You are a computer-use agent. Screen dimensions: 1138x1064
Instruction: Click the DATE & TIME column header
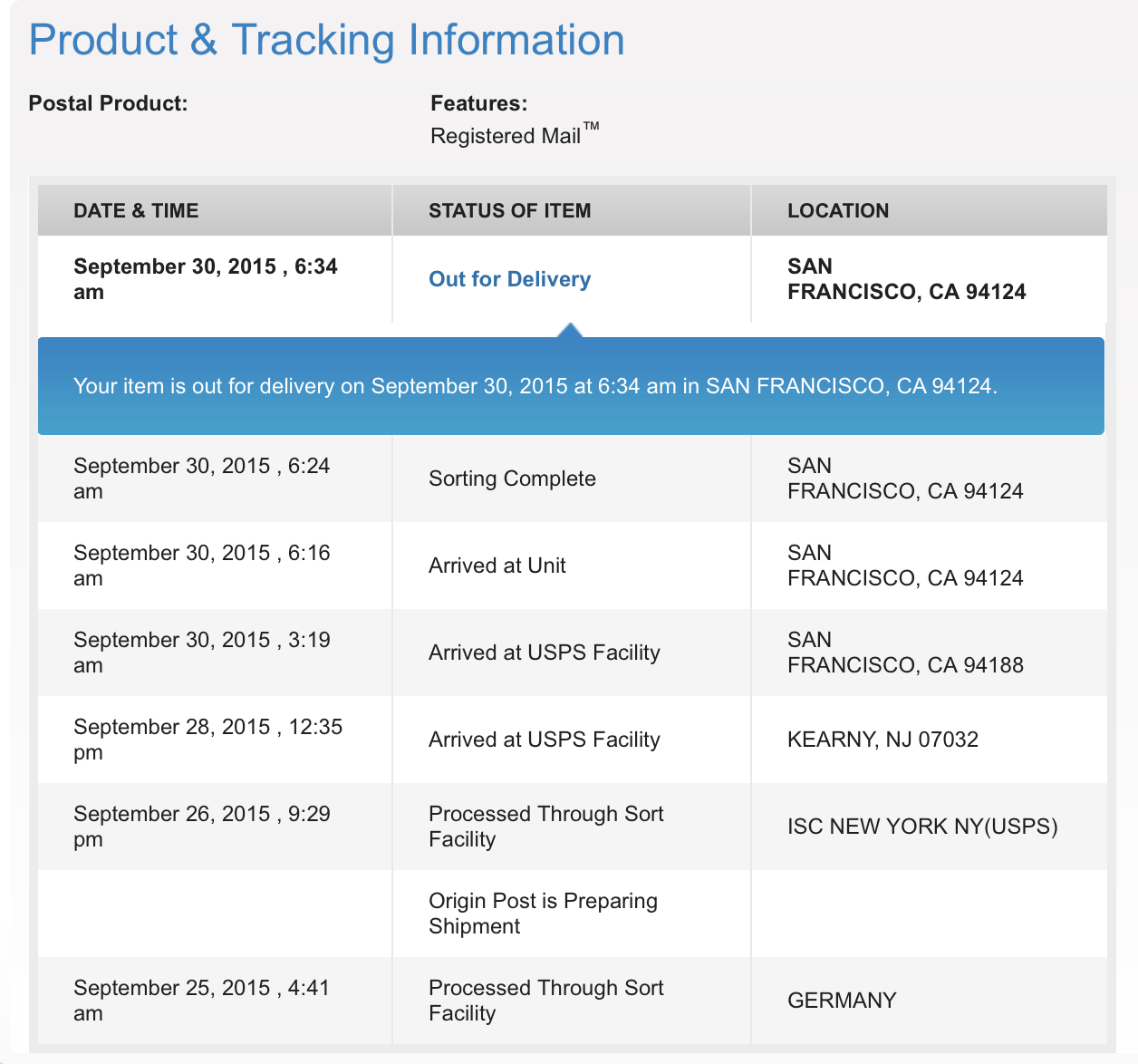pyautogui.click(x=136, y=210)
